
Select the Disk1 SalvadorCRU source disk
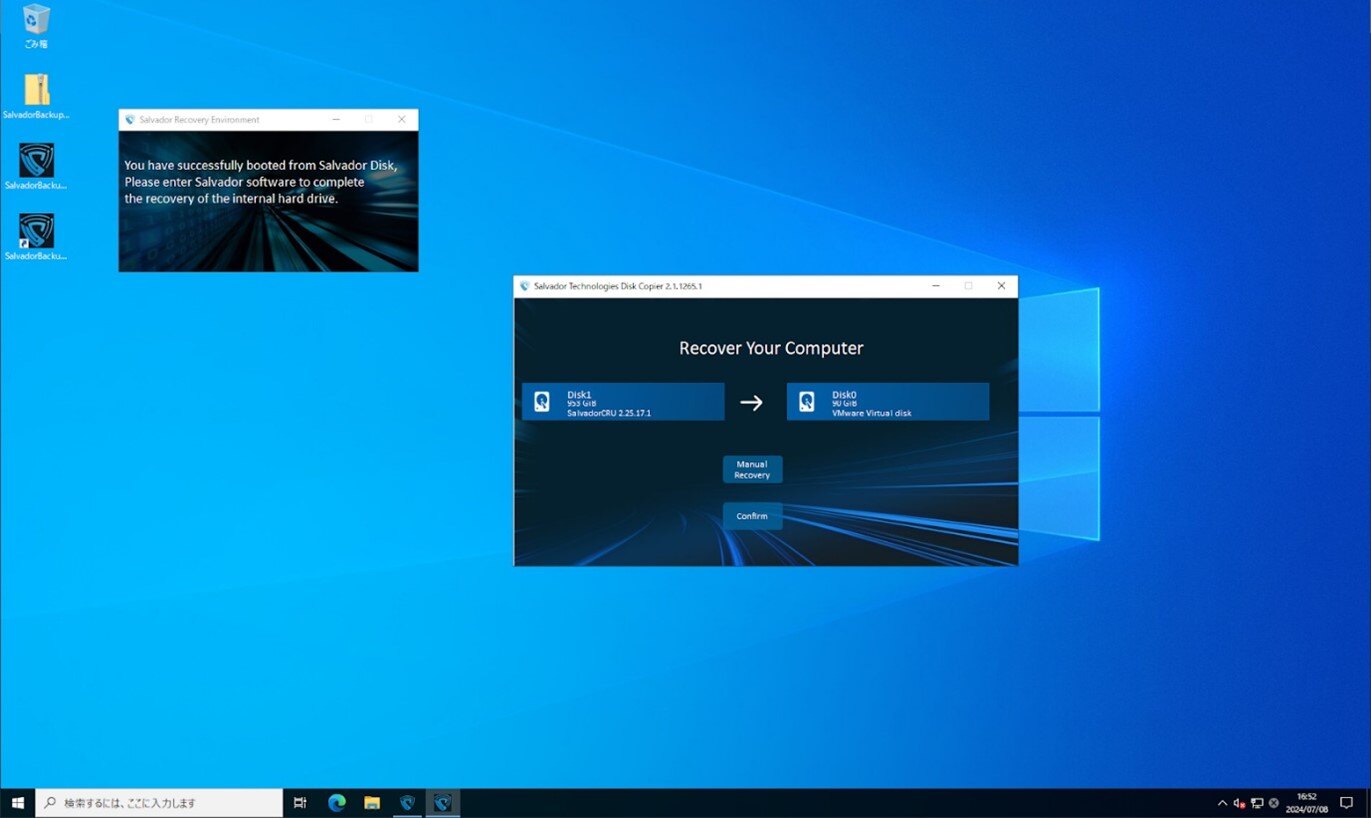623,401
